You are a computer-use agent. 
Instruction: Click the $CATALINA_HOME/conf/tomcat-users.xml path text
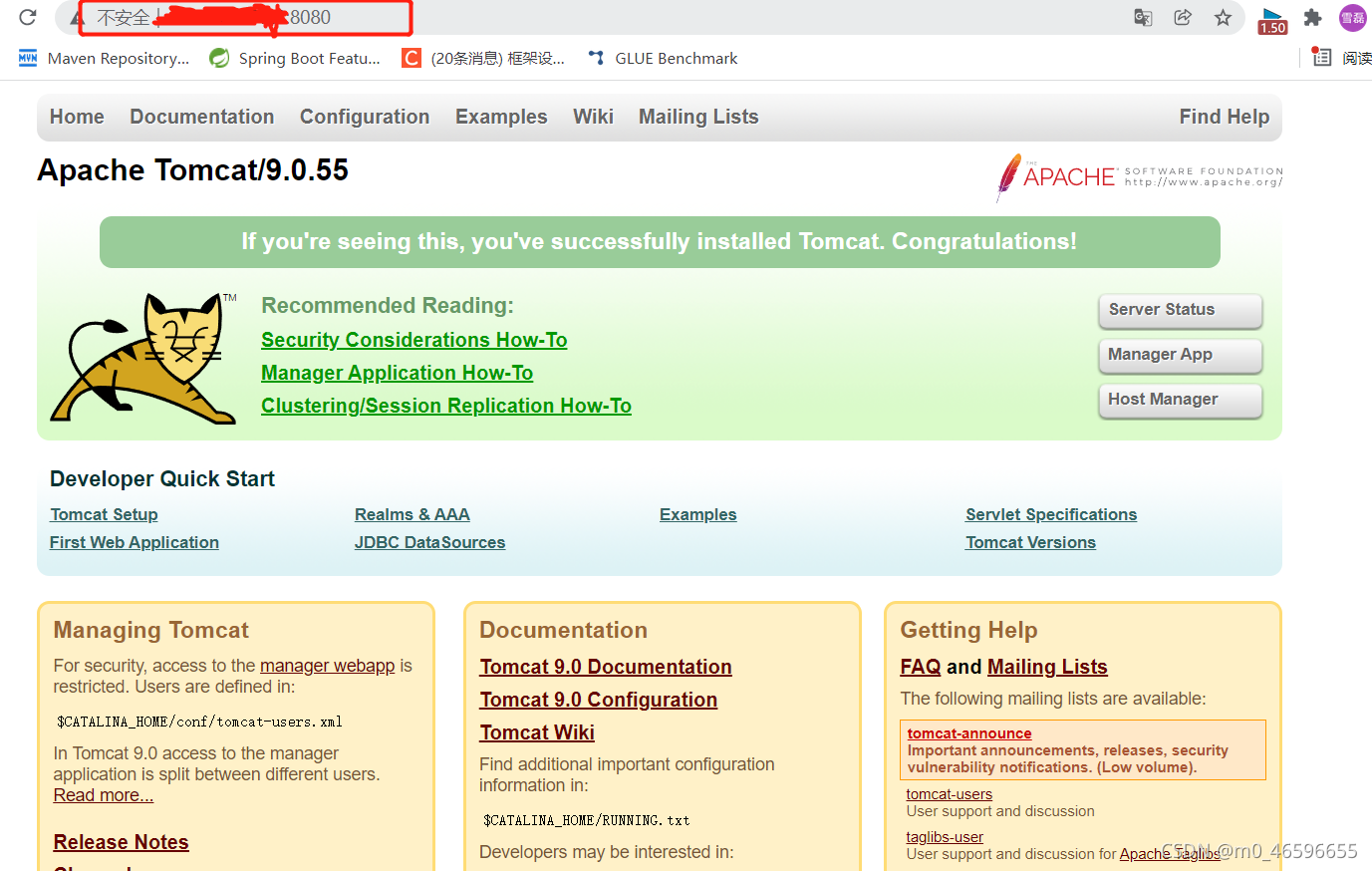(199, 722)
